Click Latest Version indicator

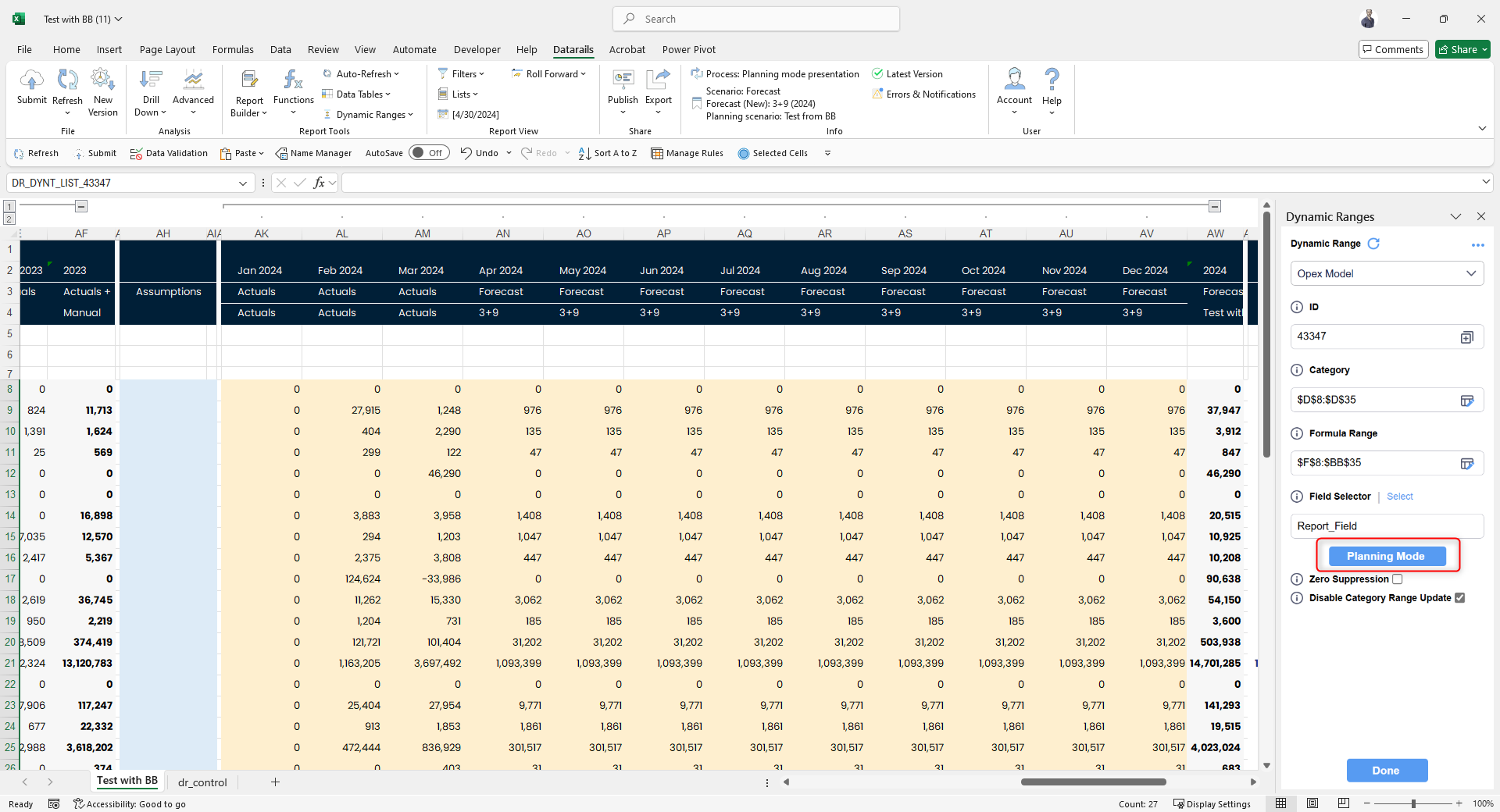point(907,74)
